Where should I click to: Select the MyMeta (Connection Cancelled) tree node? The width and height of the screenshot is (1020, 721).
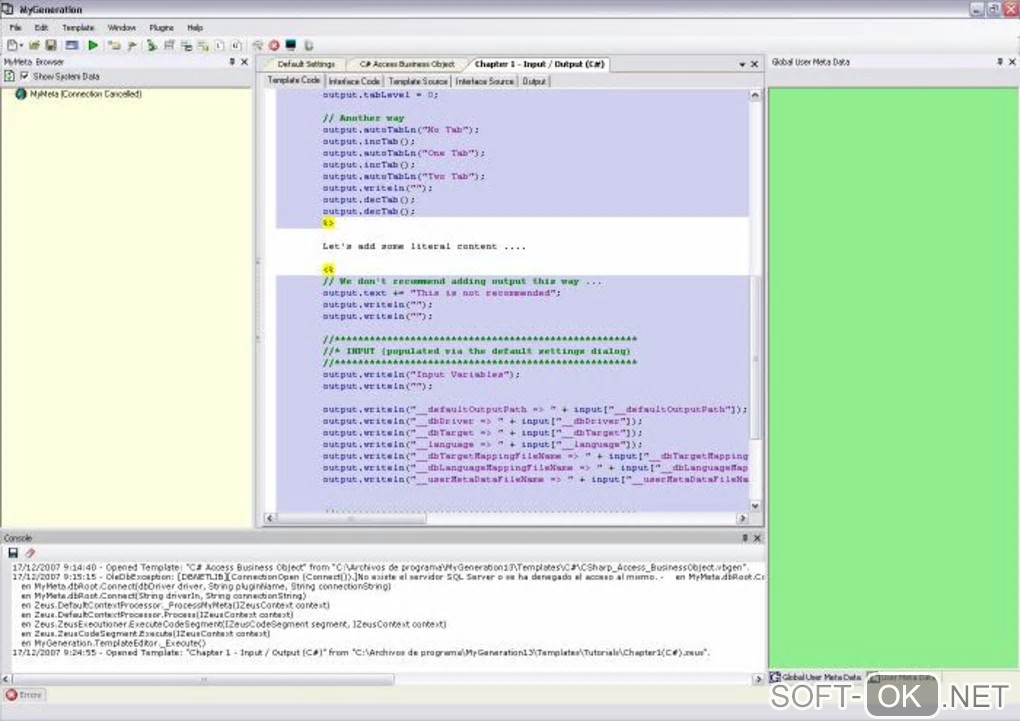pos(86,94)
